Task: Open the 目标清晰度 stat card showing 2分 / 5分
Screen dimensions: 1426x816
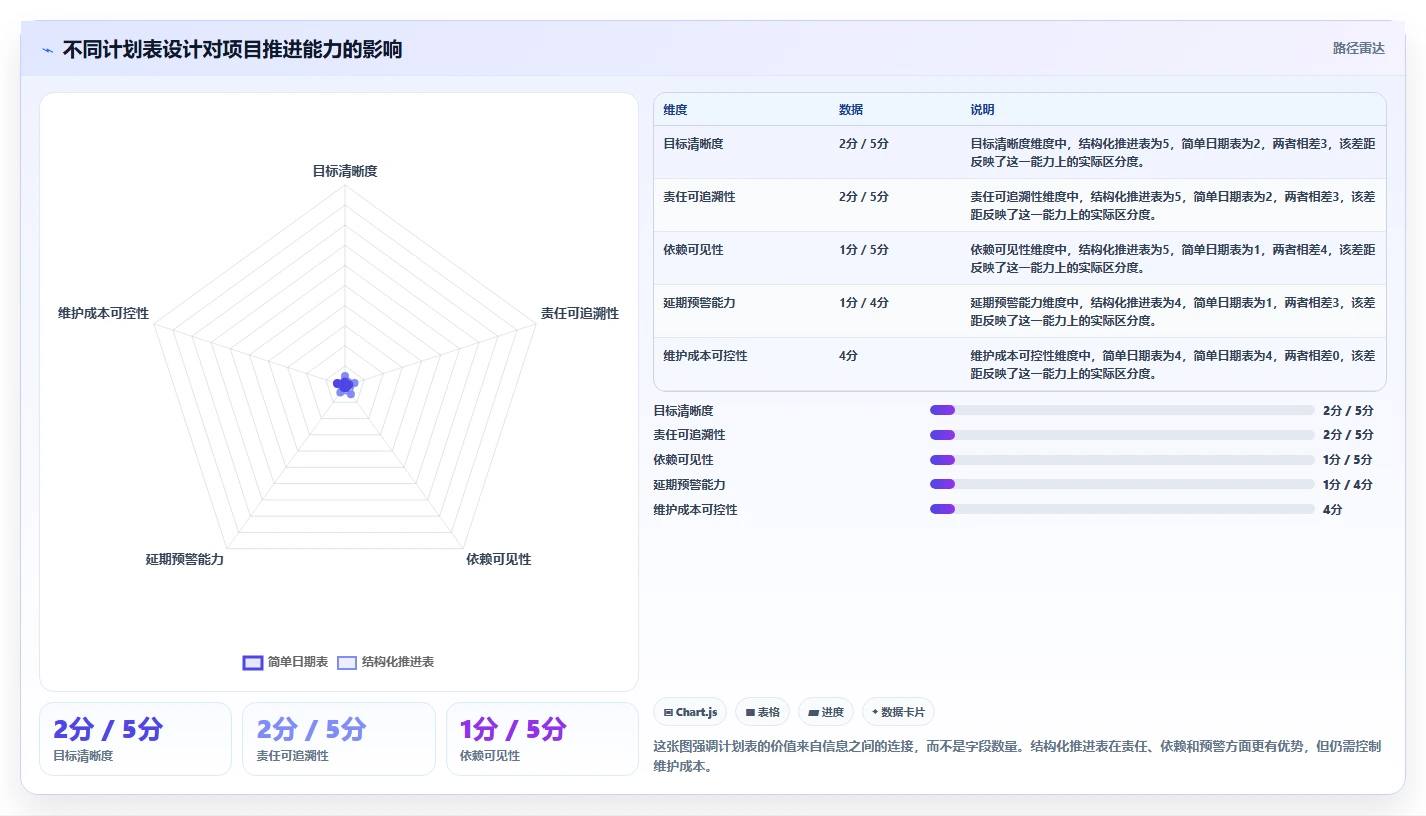Action: click(x=135, y=739)
